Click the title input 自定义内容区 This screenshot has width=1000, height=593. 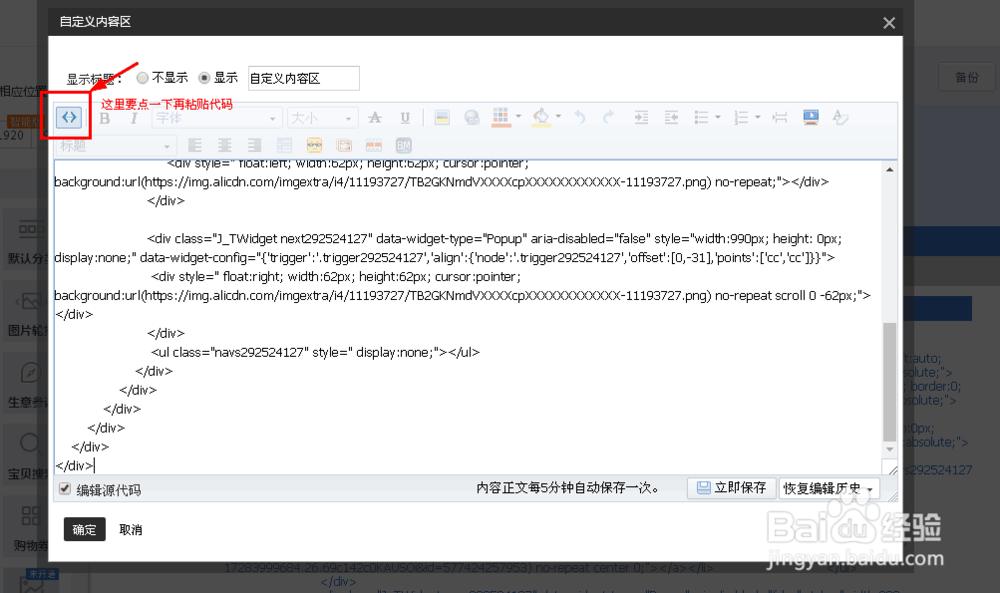click(304, 78)
